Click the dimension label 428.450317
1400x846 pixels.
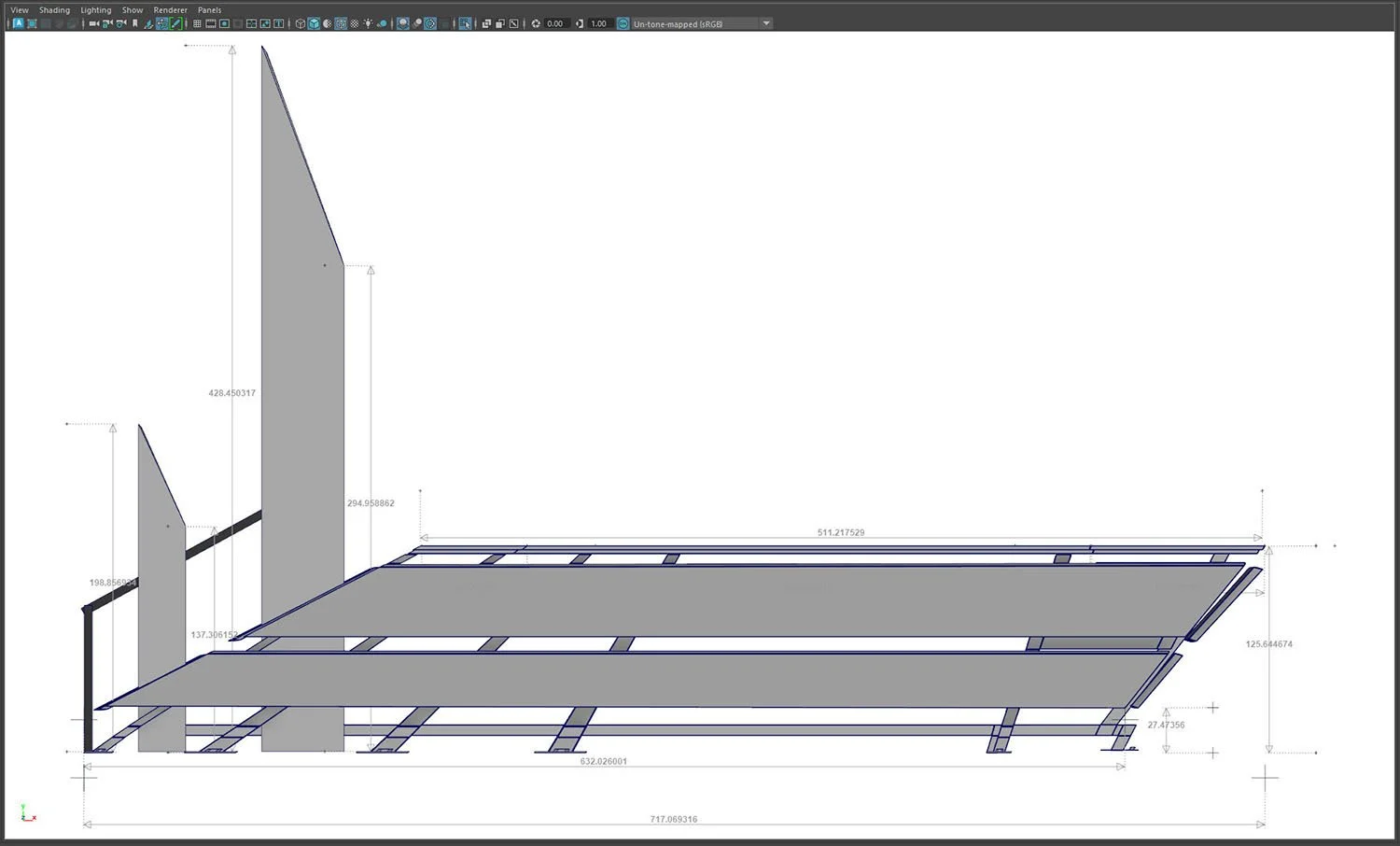(x=232, y=393)
